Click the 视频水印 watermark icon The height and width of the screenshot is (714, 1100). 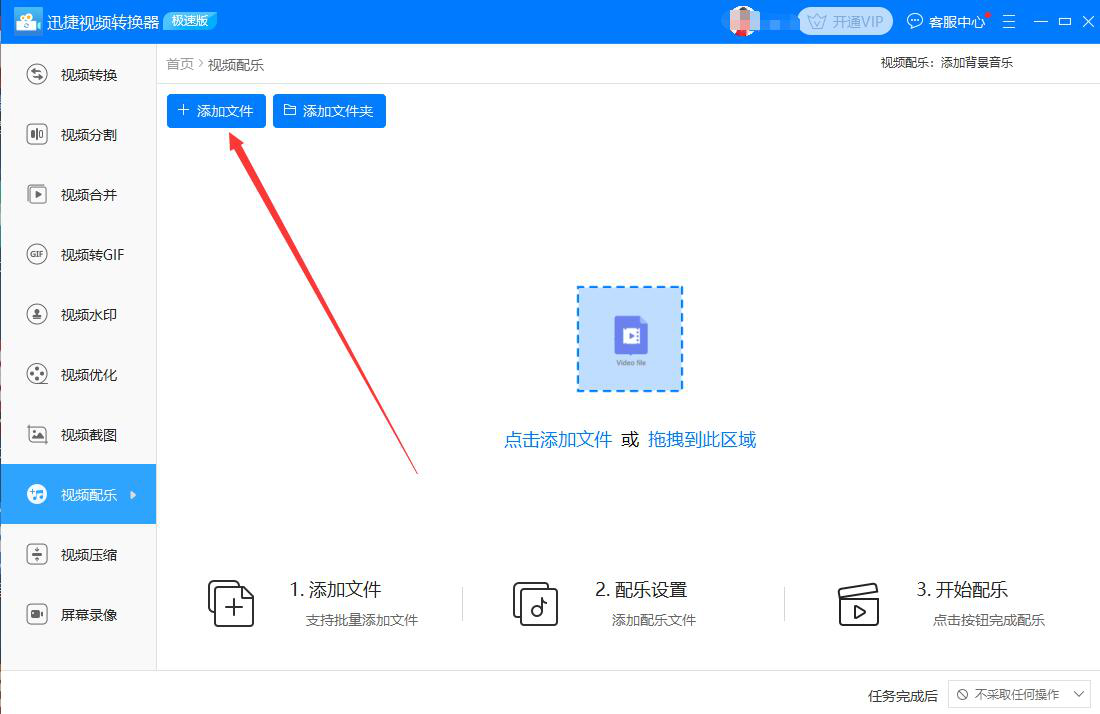(36, 314)
